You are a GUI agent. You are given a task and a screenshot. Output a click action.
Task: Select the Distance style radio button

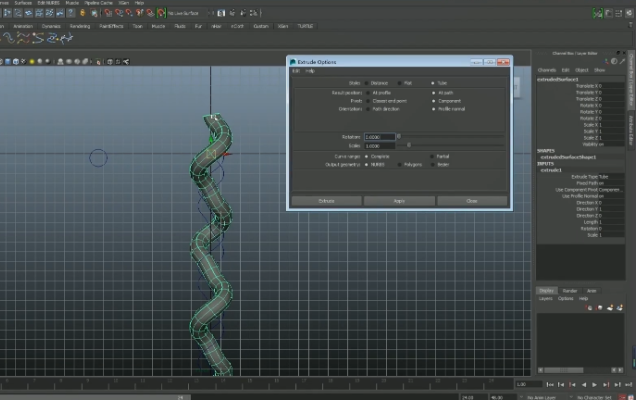[365, 83]
